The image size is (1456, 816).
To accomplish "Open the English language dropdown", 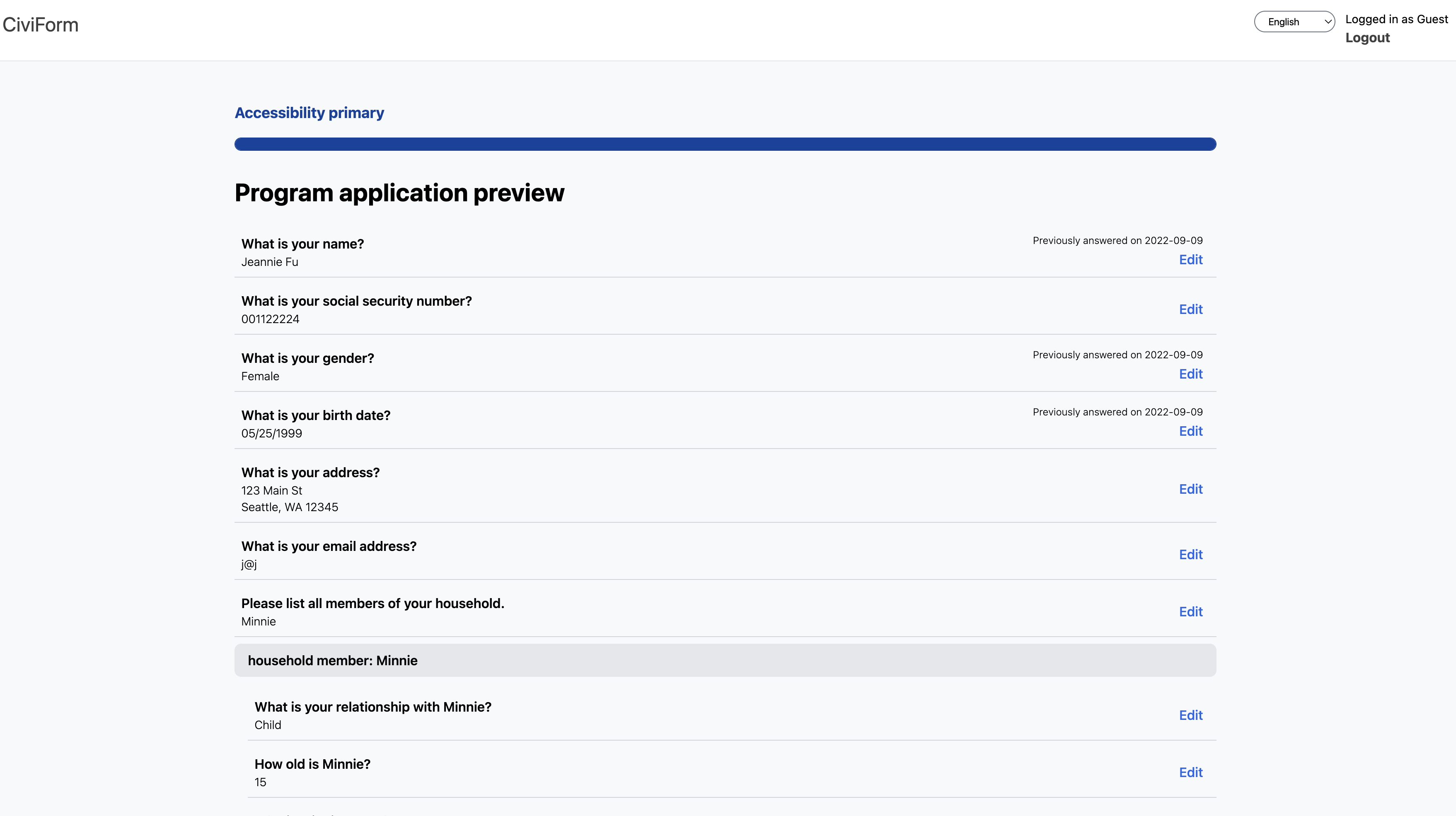I will tap(1295, 22).
